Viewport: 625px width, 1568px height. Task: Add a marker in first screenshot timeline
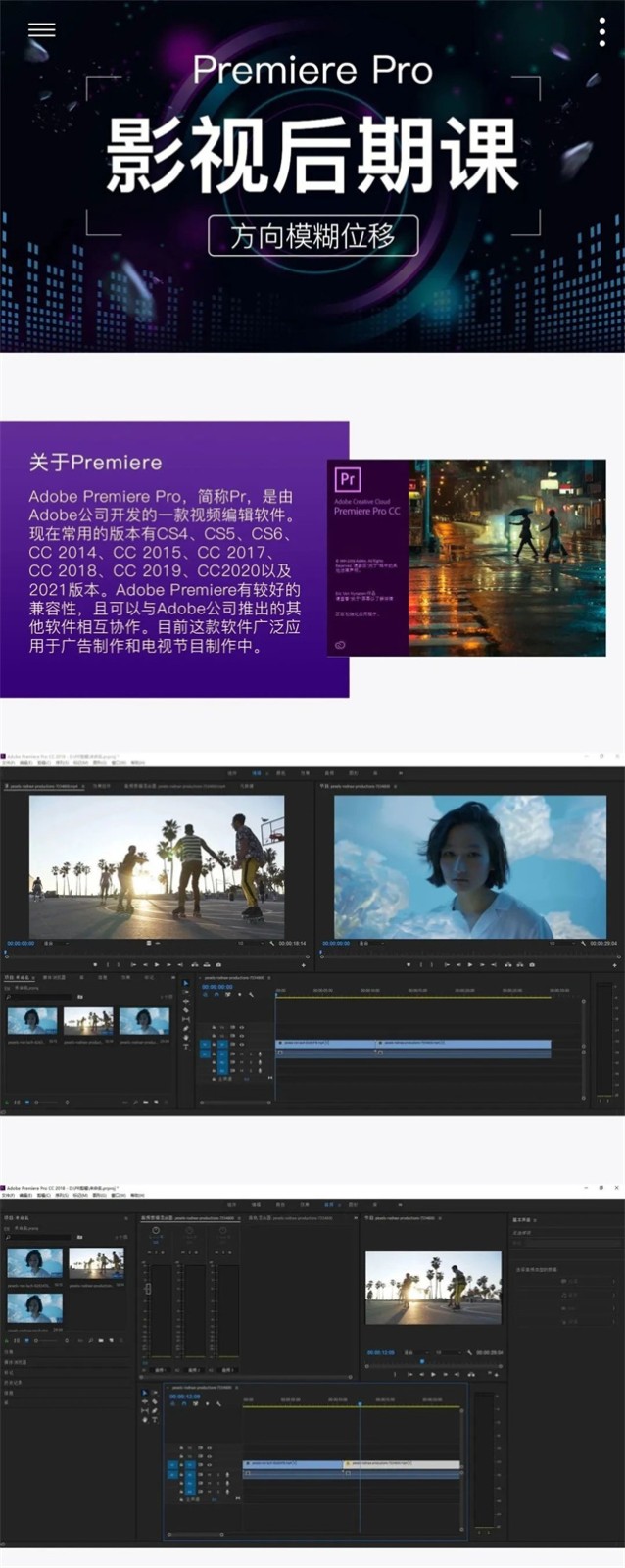(239, 995)
